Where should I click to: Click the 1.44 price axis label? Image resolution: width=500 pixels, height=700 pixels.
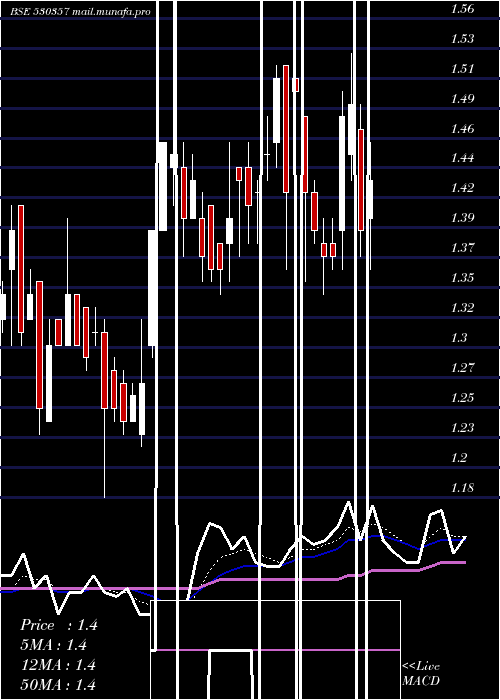point(462,158)
